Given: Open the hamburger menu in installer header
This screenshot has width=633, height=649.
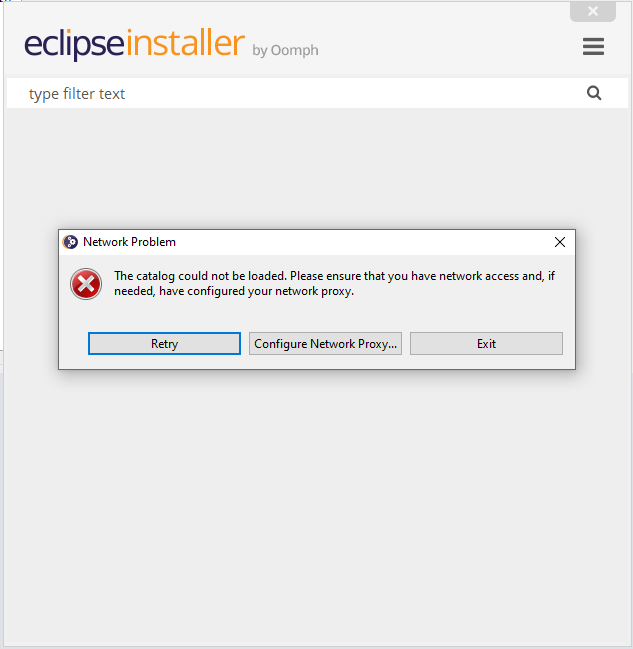Looking at the screenshot, I should pyautogui.click(x=593, y=46).
